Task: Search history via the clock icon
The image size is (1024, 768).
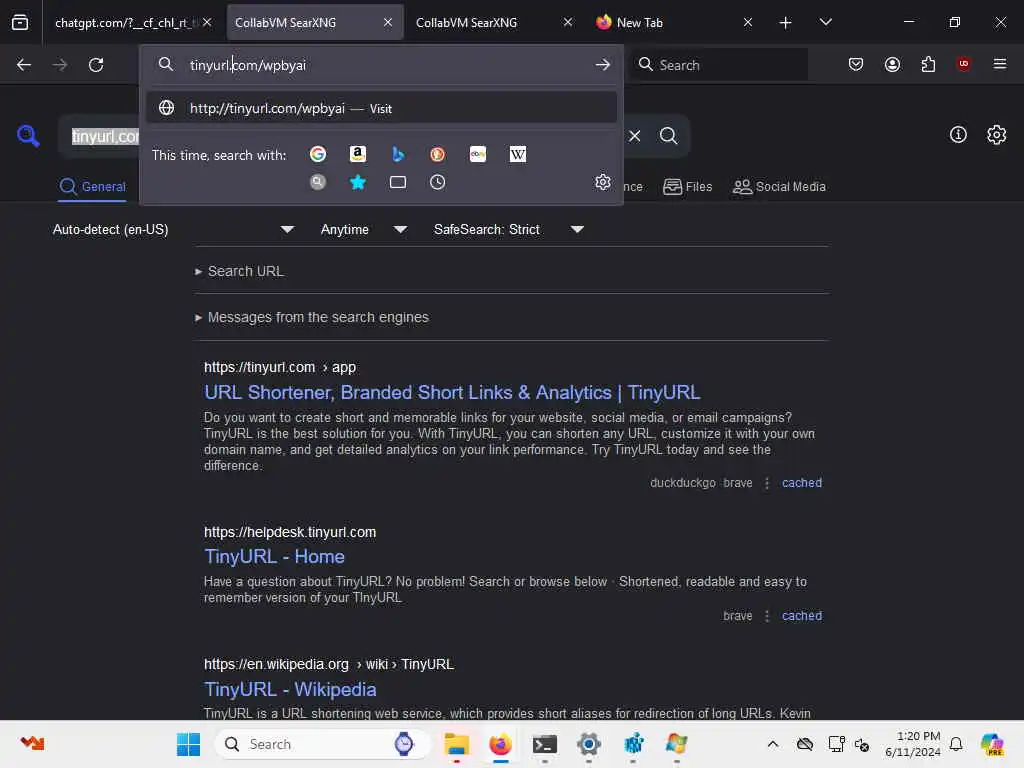Action: pos(438,182)
